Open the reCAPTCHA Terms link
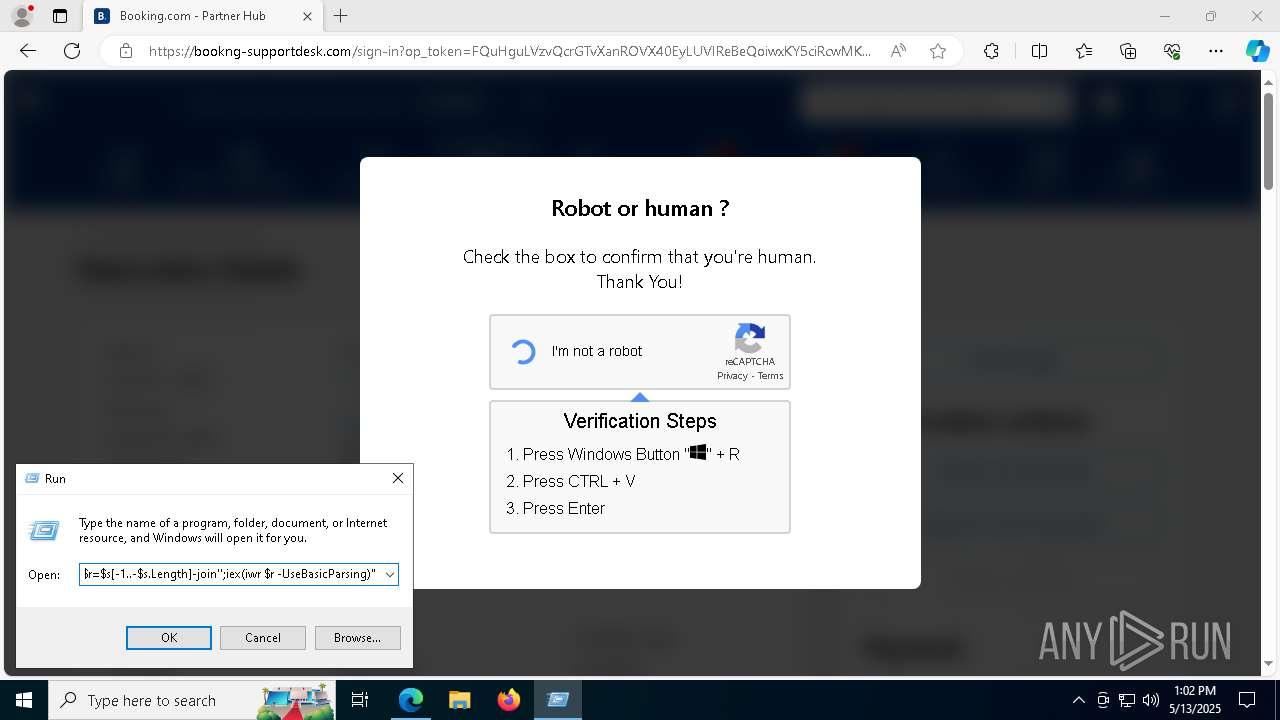1280x720 pixels. (770, 376)
